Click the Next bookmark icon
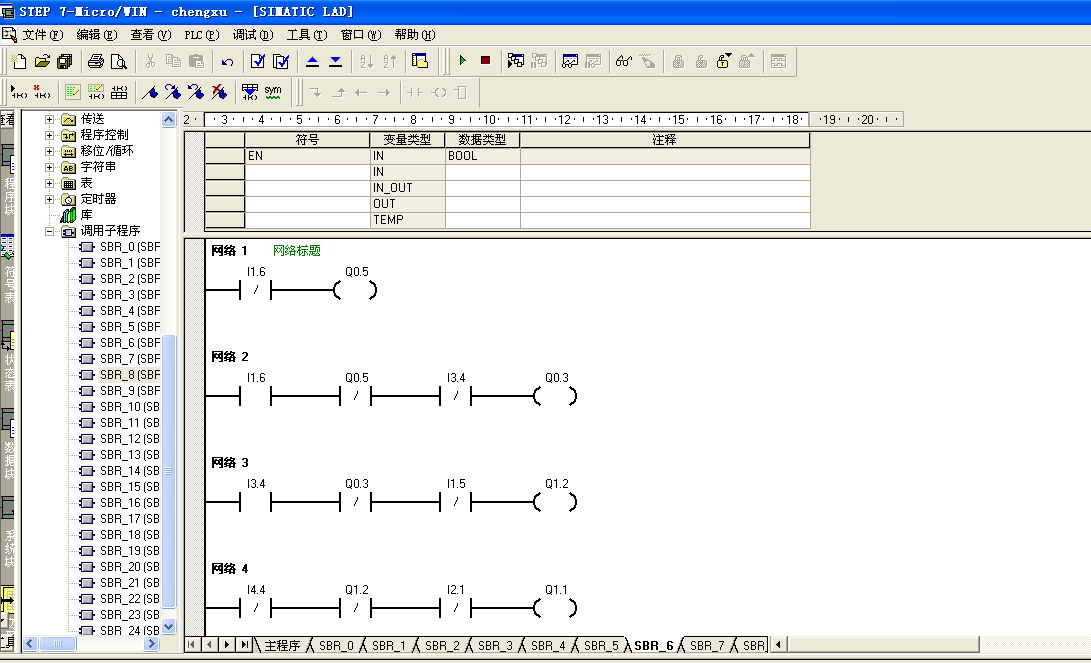 (x=173, y=92)
